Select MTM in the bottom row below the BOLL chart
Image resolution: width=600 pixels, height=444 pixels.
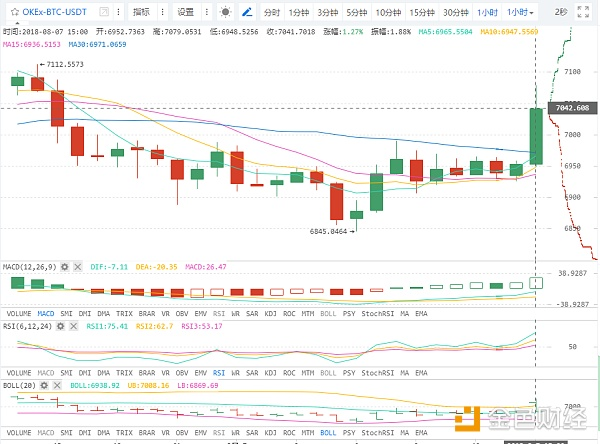(x=308, y=433)
